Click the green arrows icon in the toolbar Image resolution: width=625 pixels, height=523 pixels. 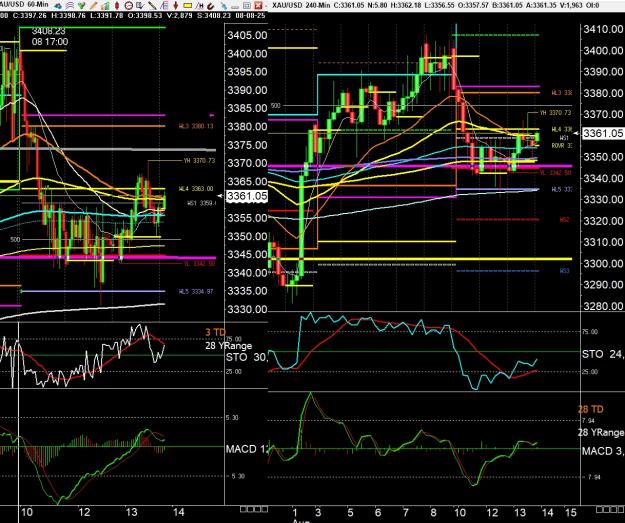81,6
